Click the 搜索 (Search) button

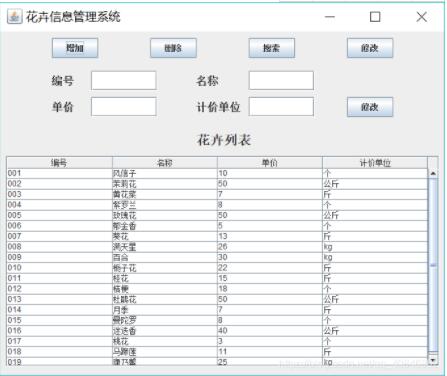click(271, 48)
